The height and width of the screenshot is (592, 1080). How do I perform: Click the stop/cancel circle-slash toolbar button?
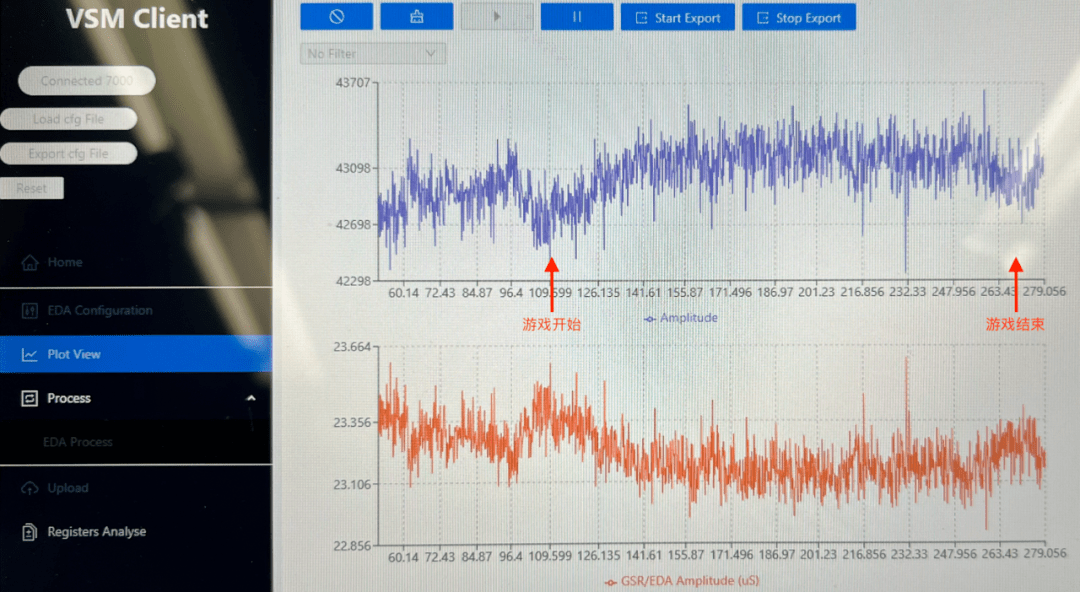tap(336, 17)
